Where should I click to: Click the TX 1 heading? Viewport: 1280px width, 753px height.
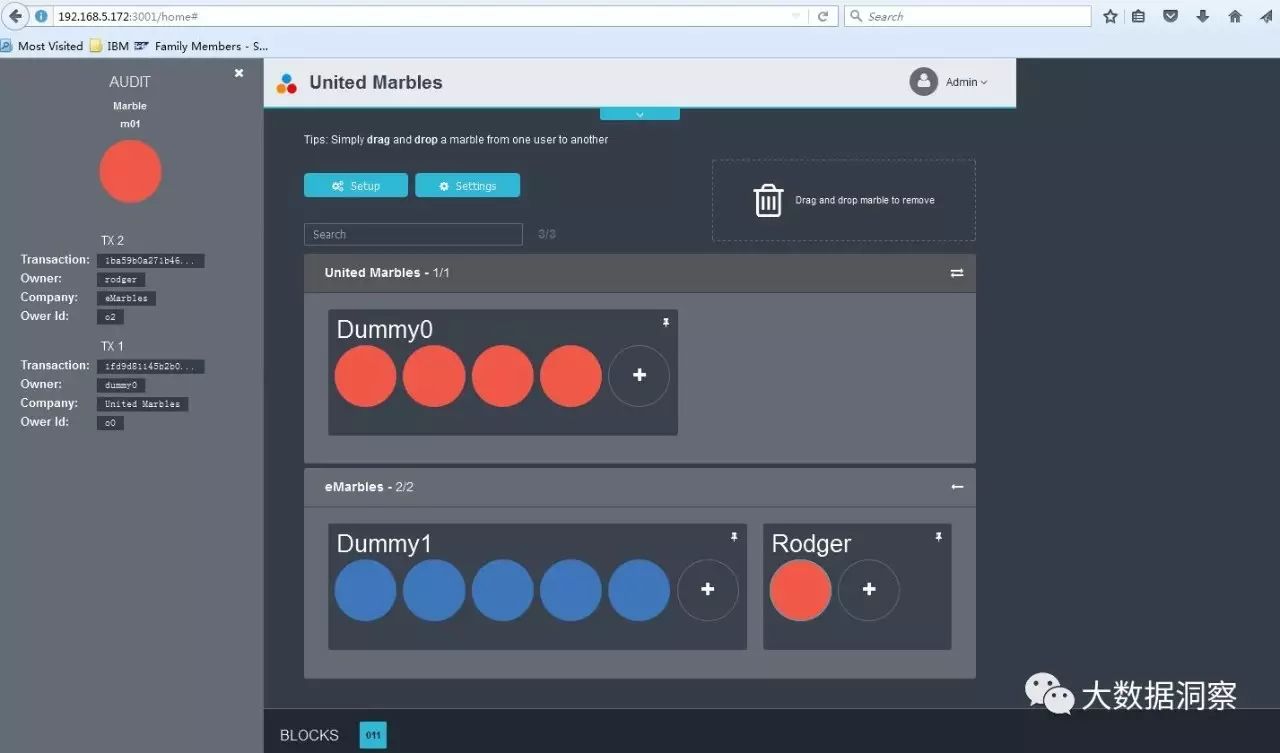coord(112,347)
